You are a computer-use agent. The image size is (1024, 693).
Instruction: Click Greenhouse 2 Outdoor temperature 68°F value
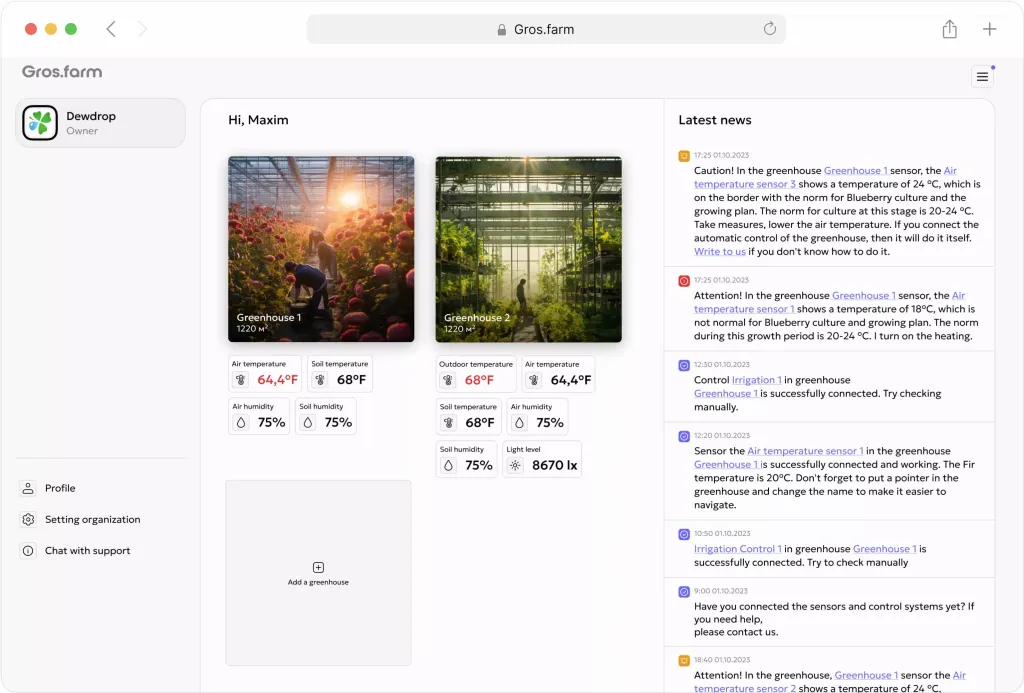coord(479,380)
